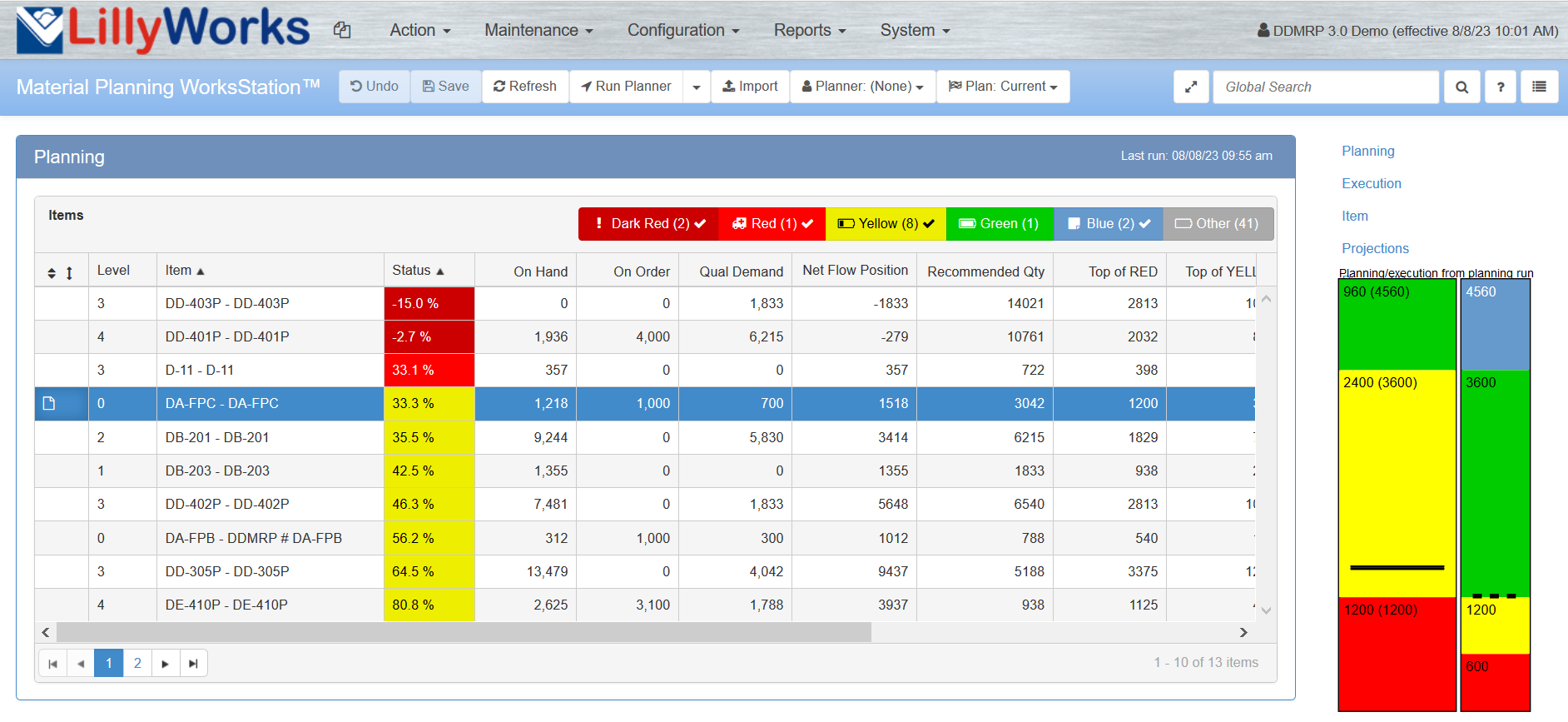Go to the first page icon
Image resolution: width=1568 pixels, height=722 pixels.
(52, 664)
